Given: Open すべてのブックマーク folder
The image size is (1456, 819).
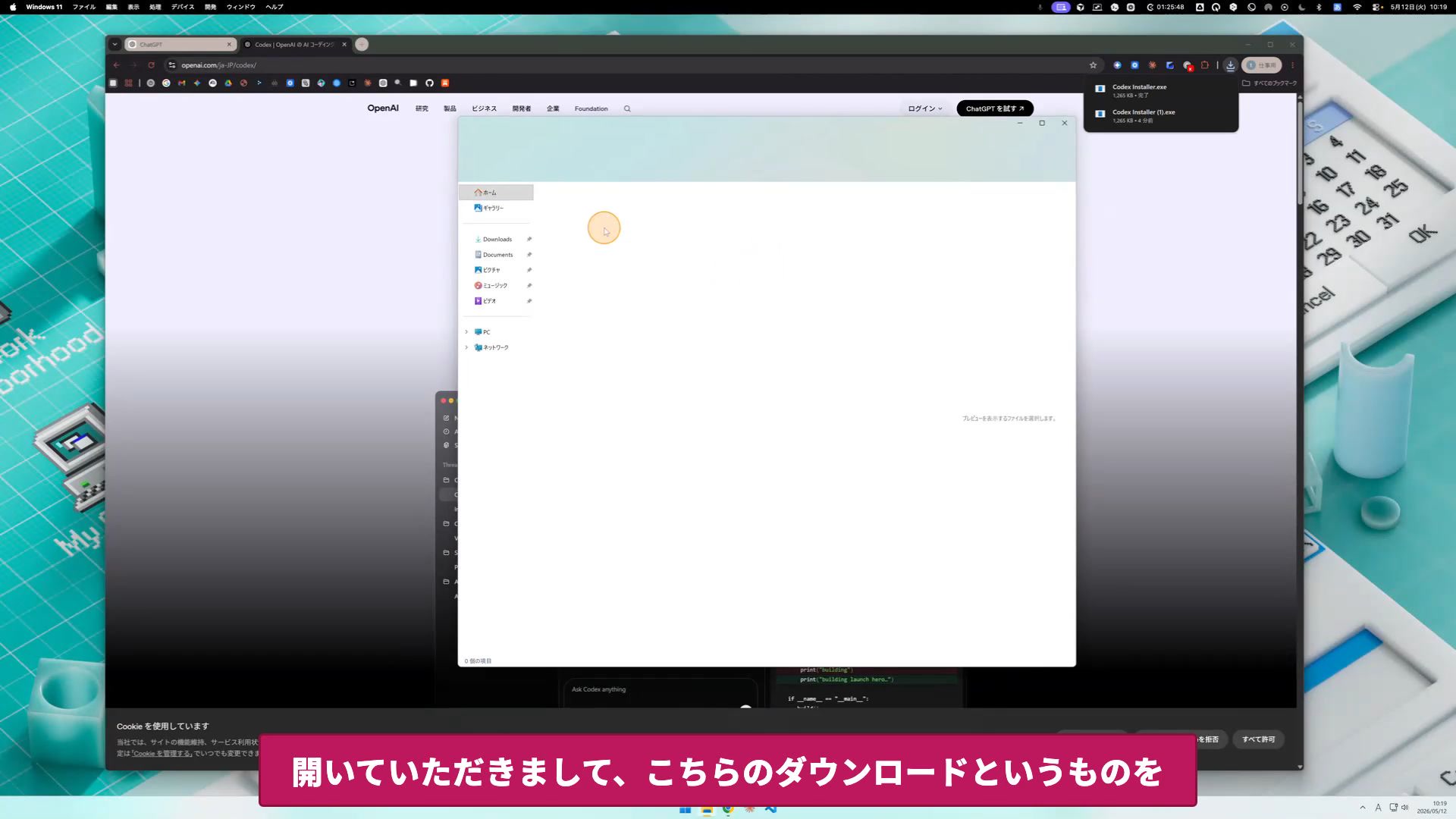Looking at the screenshot, I should (x=1269, y=83).
